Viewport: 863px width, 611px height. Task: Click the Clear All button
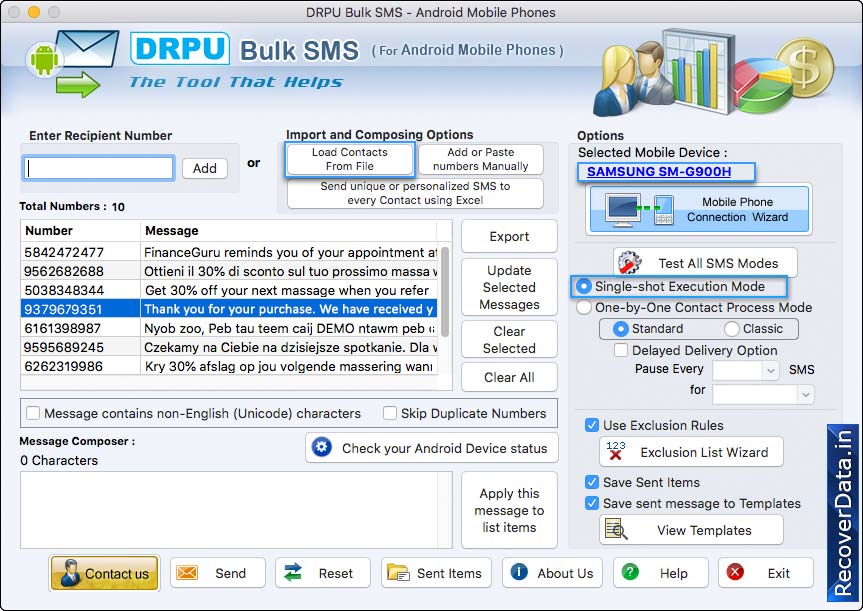509,377
